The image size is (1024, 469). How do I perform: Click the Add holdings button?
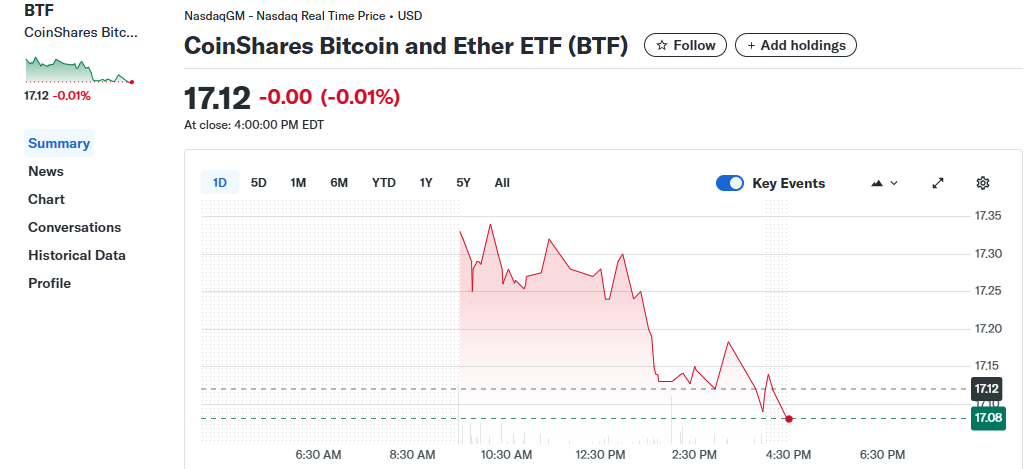tap(795, 45)
